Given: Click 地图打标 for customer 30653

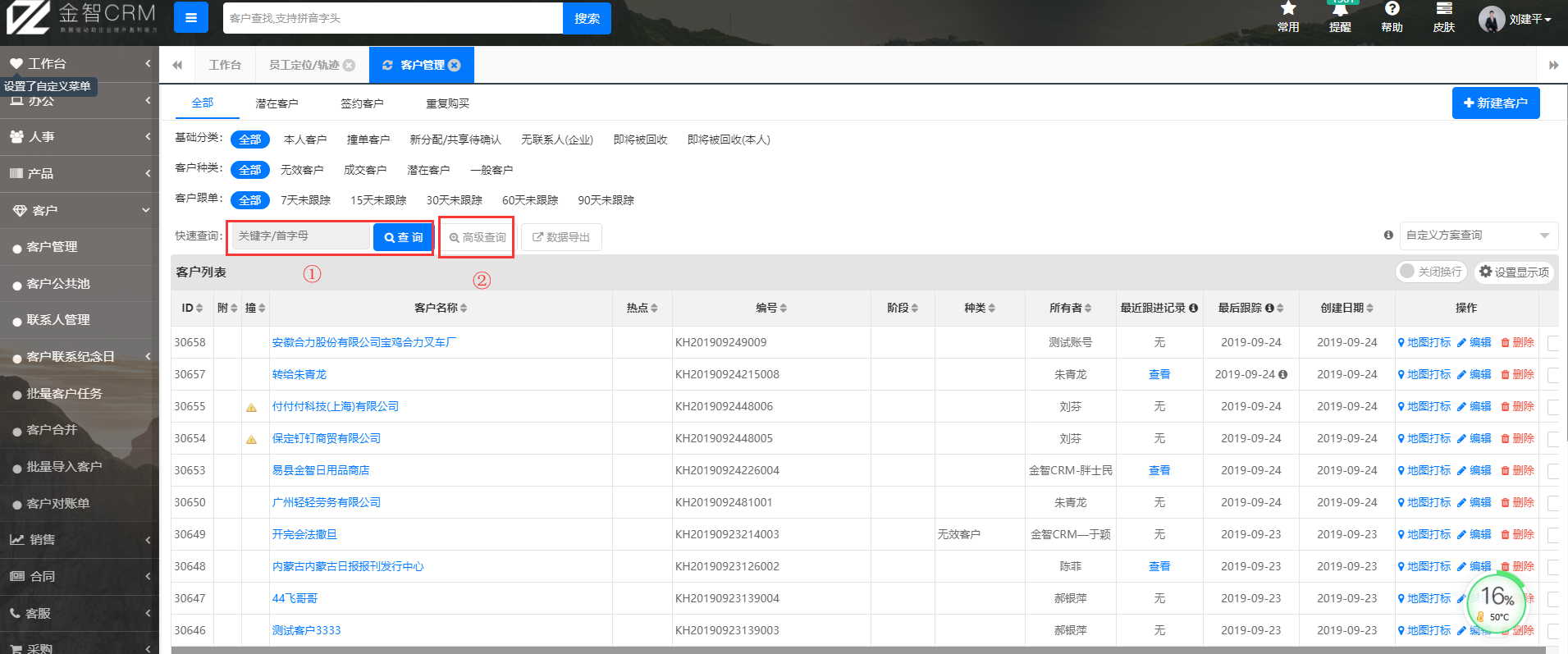Looking at the screenshot, I should point(1424,470).
